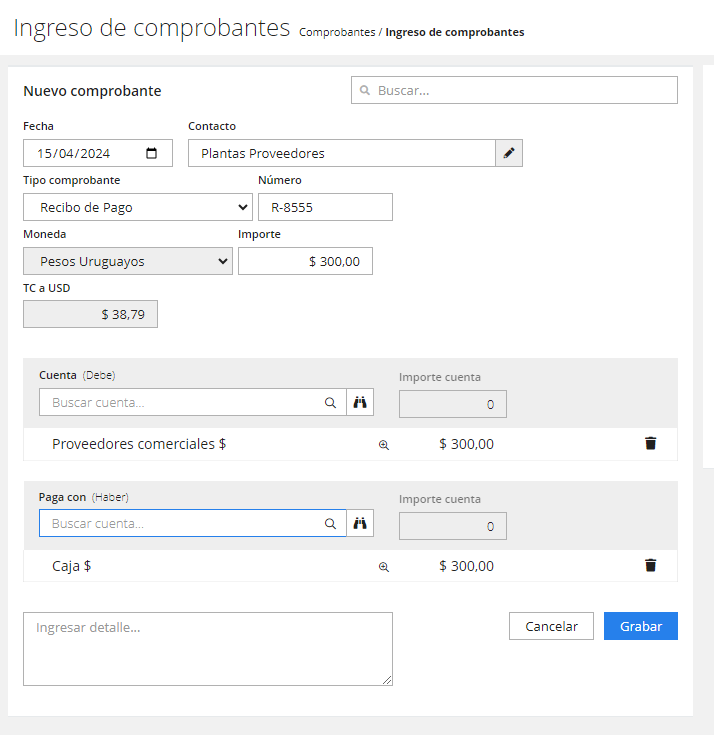Image resolution: width=714 pixels, height=735 pixels.
Task: Click the Comprobantes breadcrumb link
Action: click(x=336, y=32)
